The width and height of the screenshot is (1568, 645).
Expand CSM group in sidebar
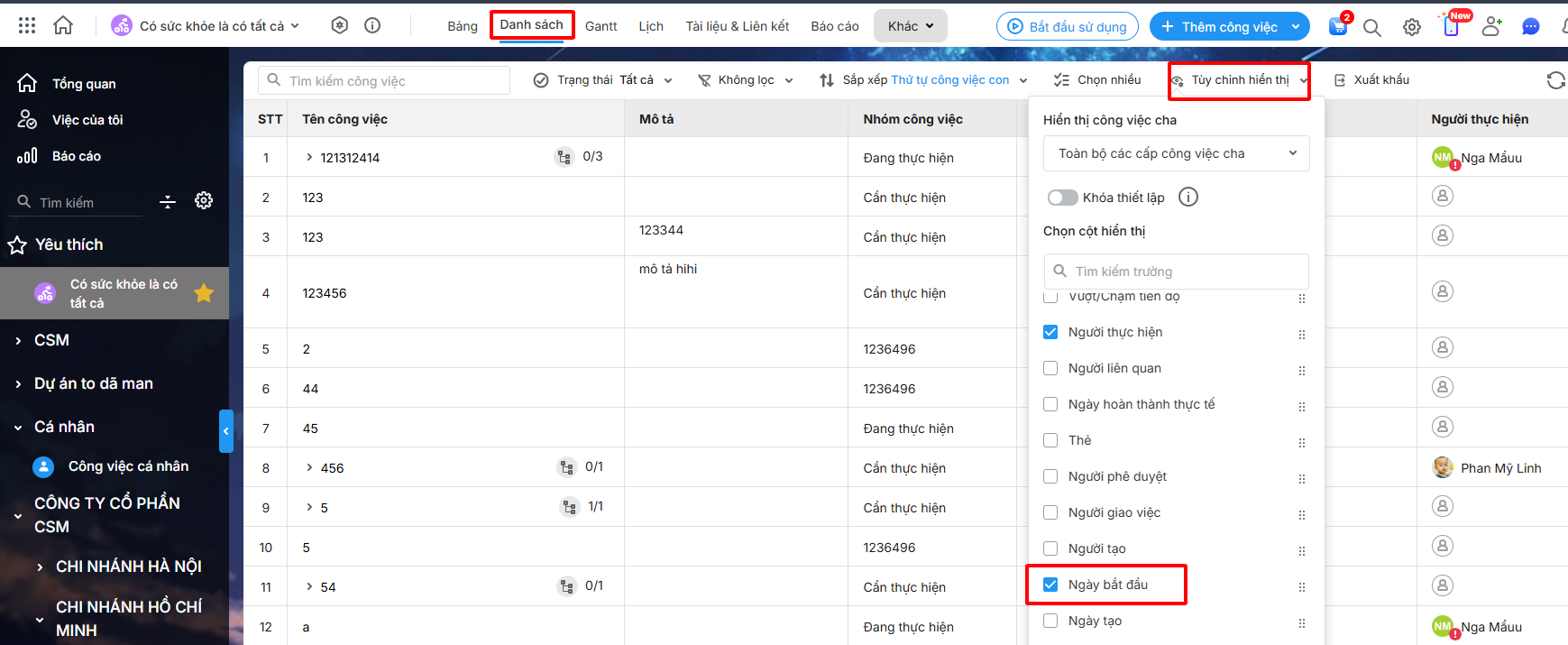point(18,340)
